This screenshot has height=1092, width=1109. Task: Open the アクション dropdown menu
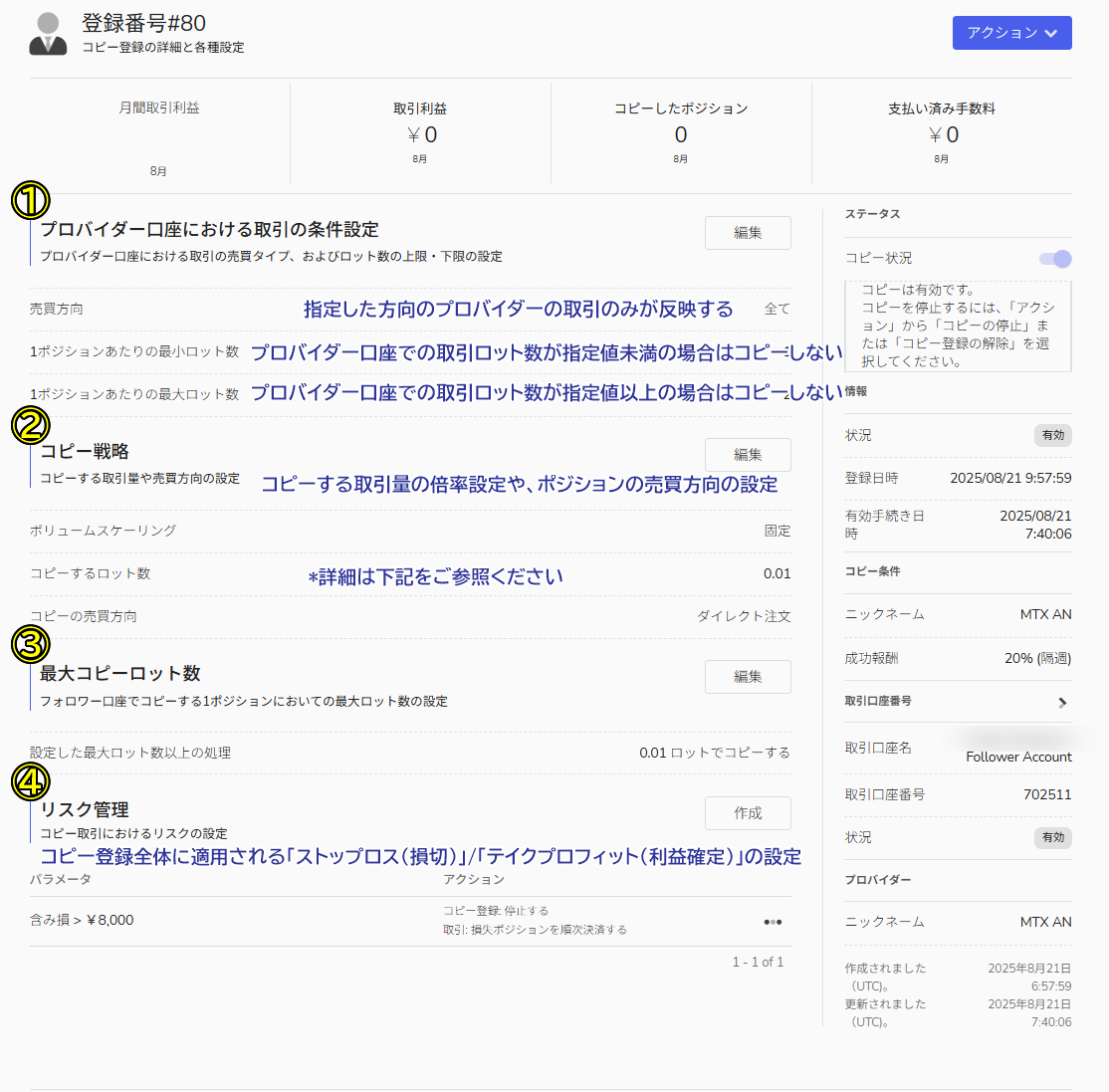(x=1011, y=33)
